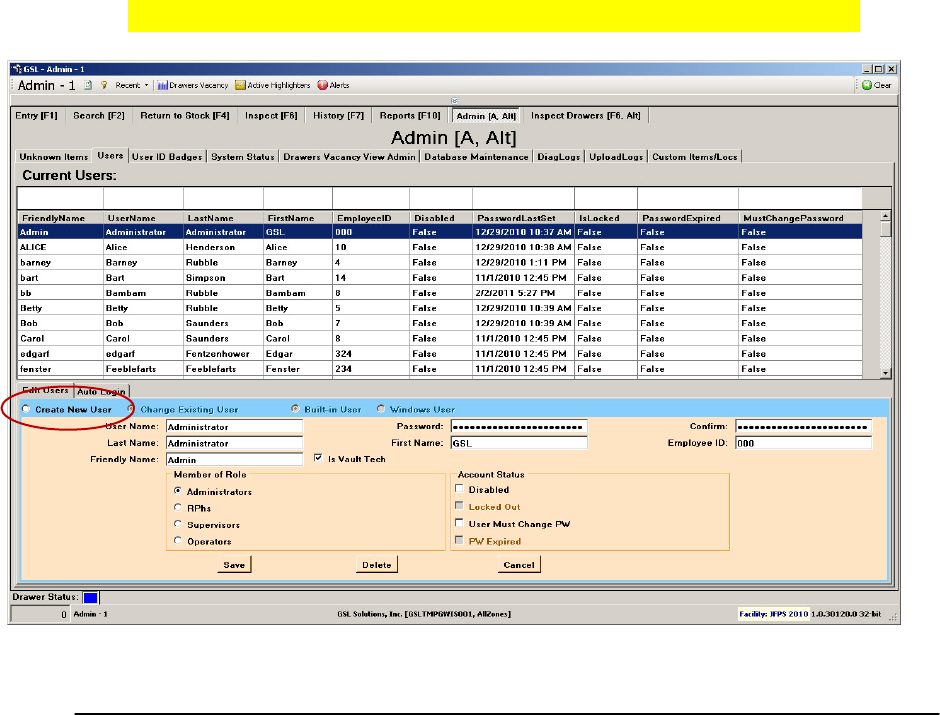Click the red Alerts icon
Image resolution: width=940 pixels, height=715 pixels.
click(322, 86)
